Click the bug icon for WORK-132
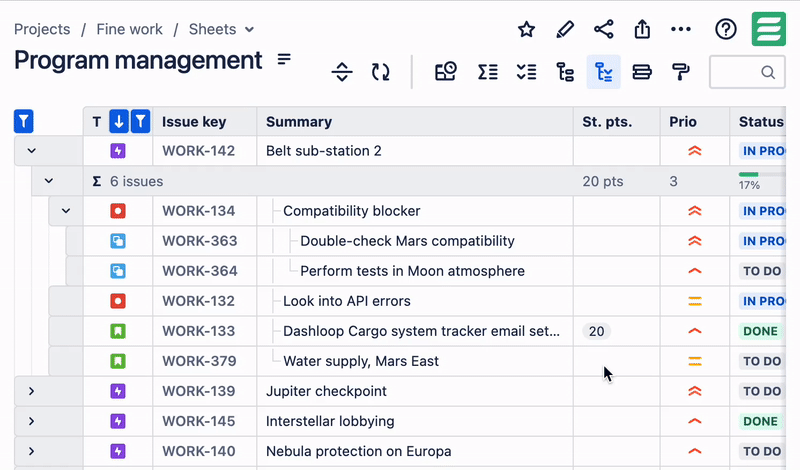Screen dimensions: 800x470 coord(118,301)
